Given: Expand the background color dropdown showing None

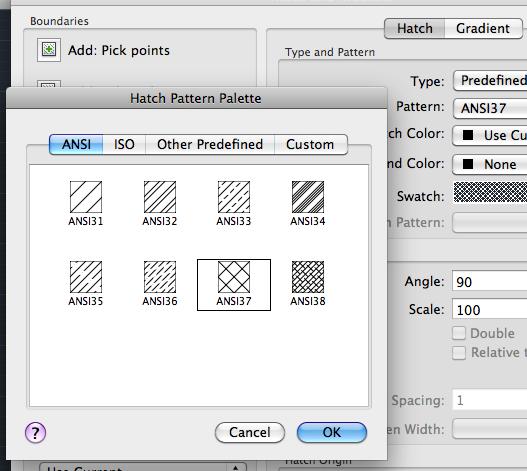Looking at the screenshot, I should [x=490, y=164].
